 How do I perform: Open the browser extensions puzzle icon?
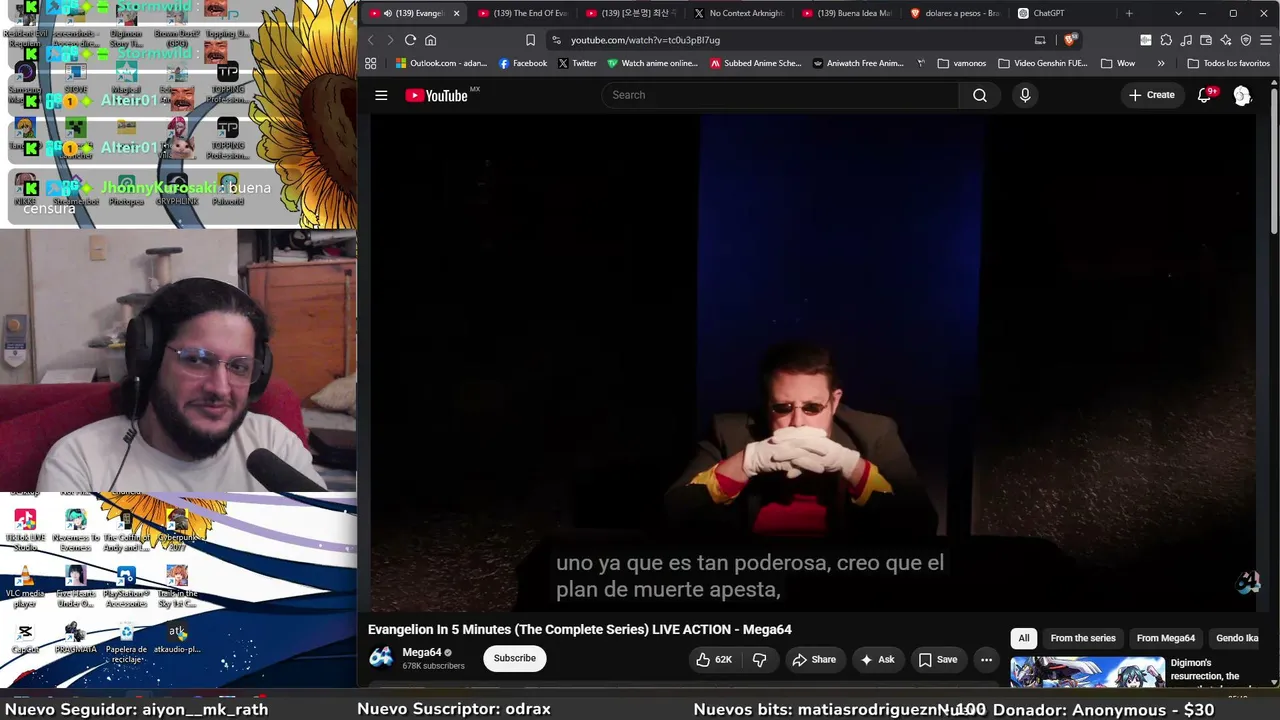coord(1166,40)
